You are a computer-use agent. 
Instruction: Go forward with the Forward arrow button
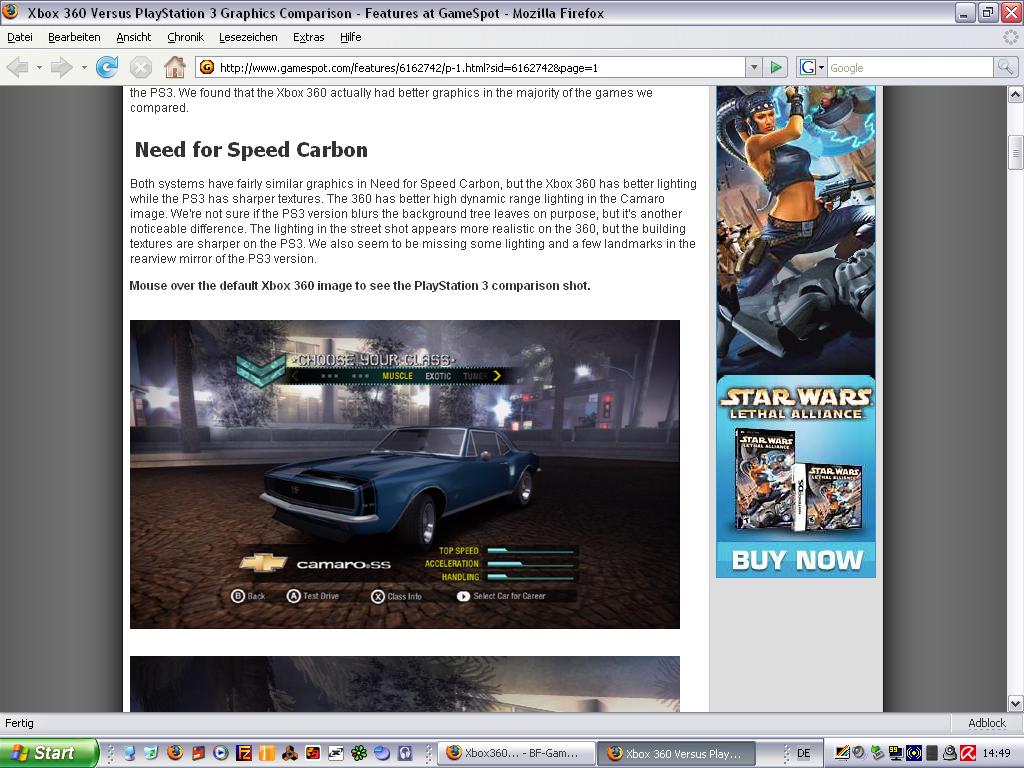coord(61,67)
